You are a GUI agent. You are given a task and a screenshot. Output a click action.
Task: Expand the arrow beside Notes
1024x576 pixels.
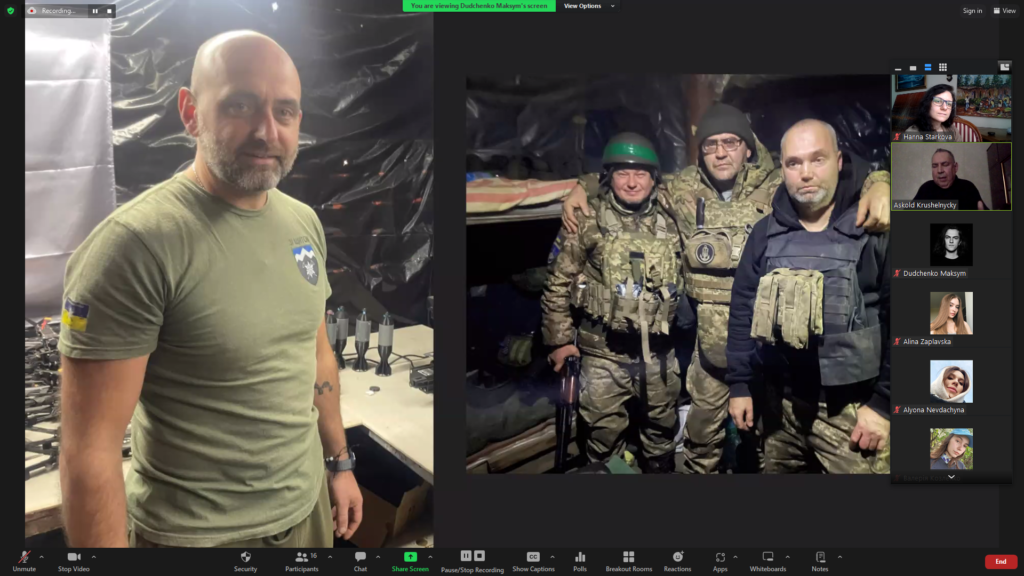pyautogui.click(x=840, y=557)
